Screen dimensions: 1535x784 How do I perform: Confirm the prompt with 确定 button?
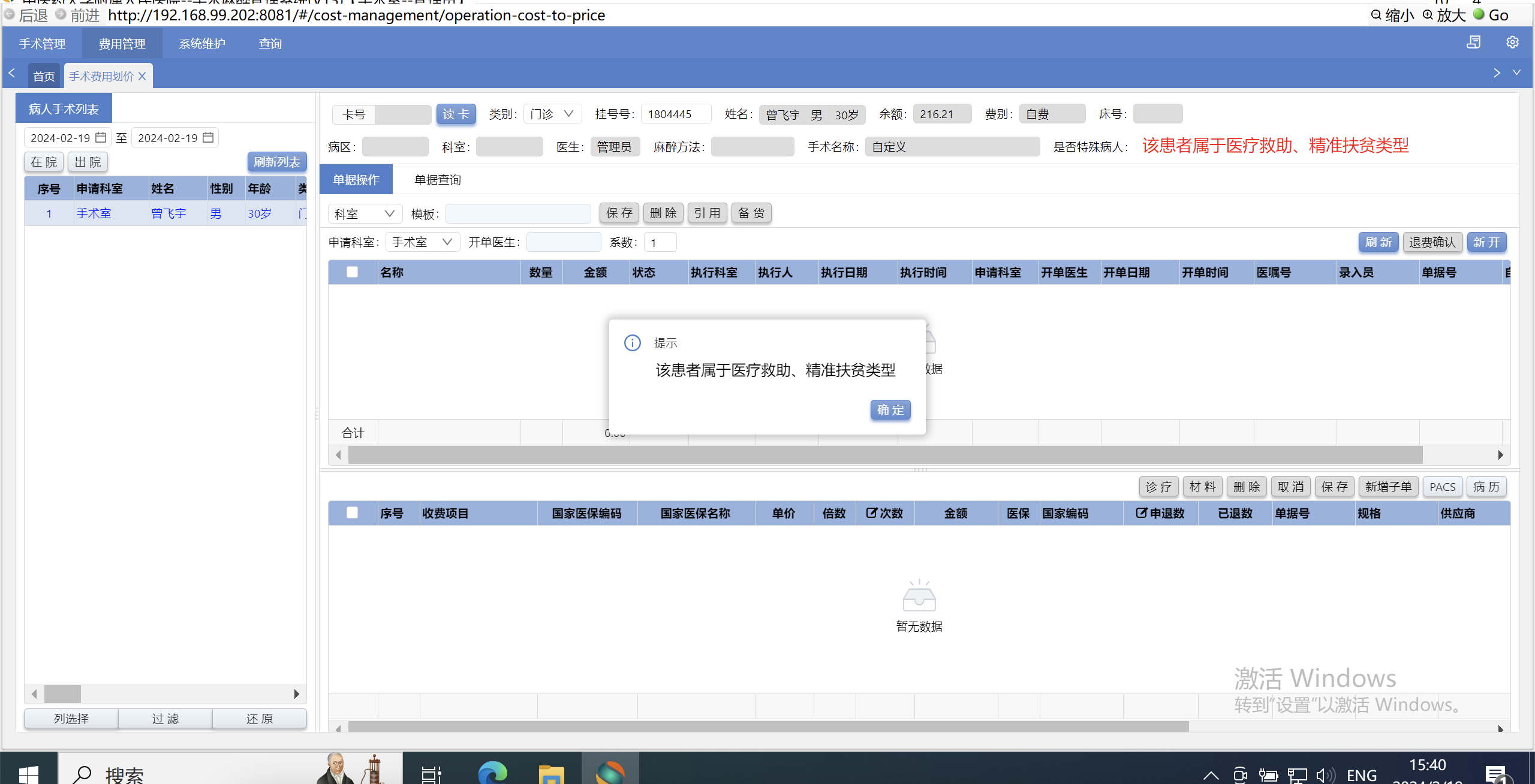tap(890, 410)
